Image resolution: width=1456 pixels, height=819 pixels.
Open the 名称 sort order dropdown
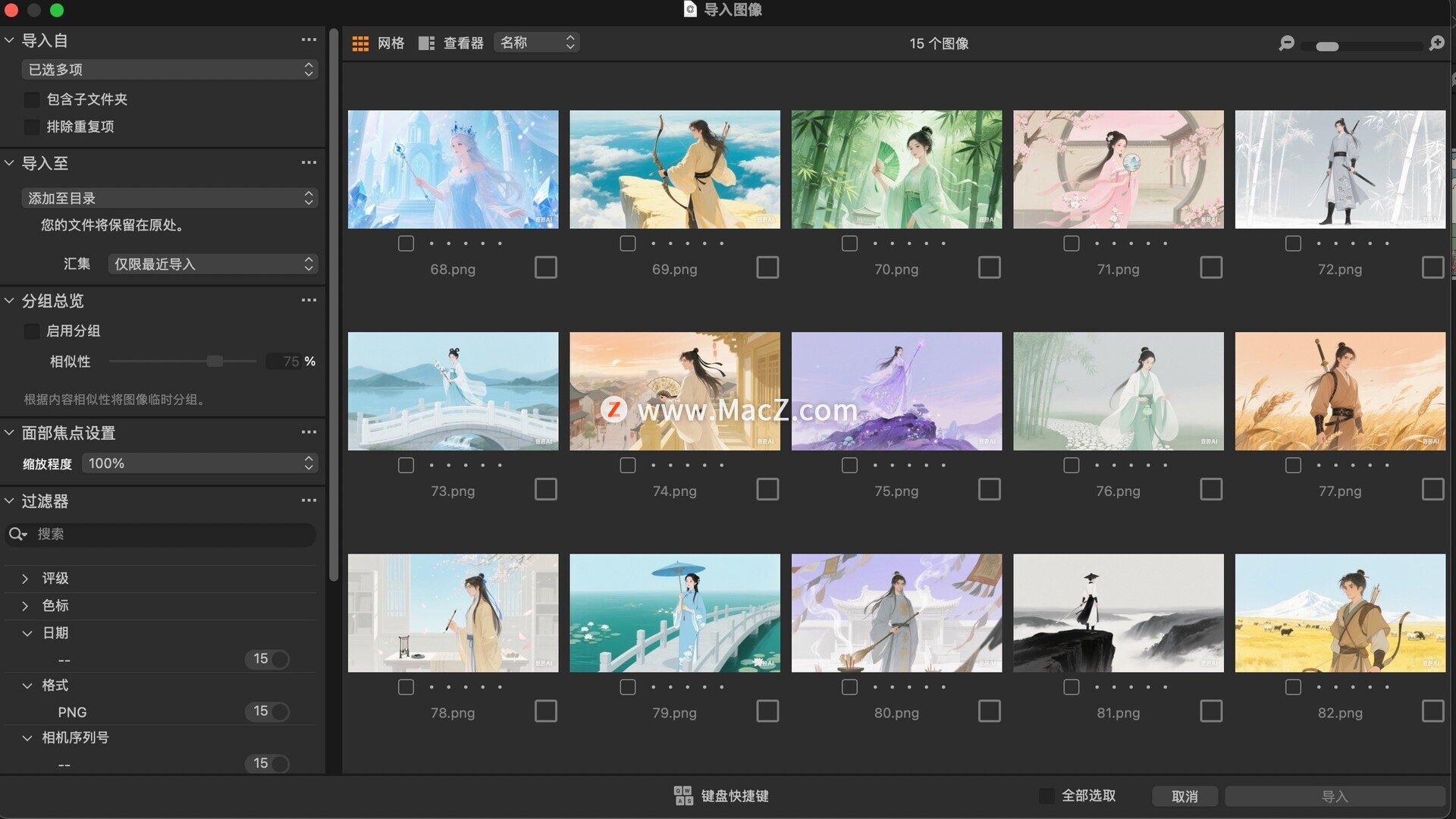[x=537, y=42]
